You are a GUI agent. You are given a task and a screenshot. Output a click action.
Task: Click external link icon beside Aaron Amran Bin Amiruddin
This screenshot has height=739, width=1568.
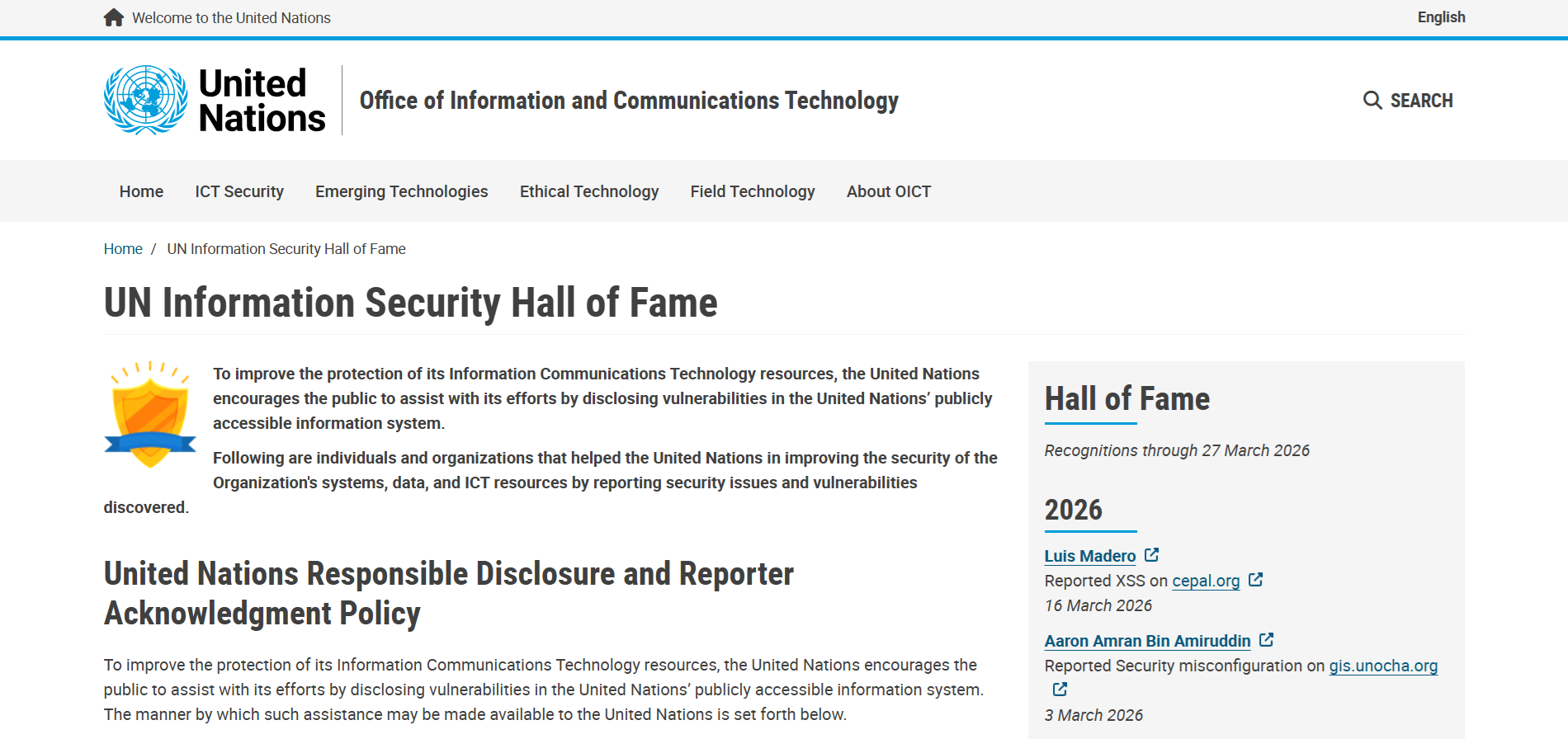(1267, 640)
